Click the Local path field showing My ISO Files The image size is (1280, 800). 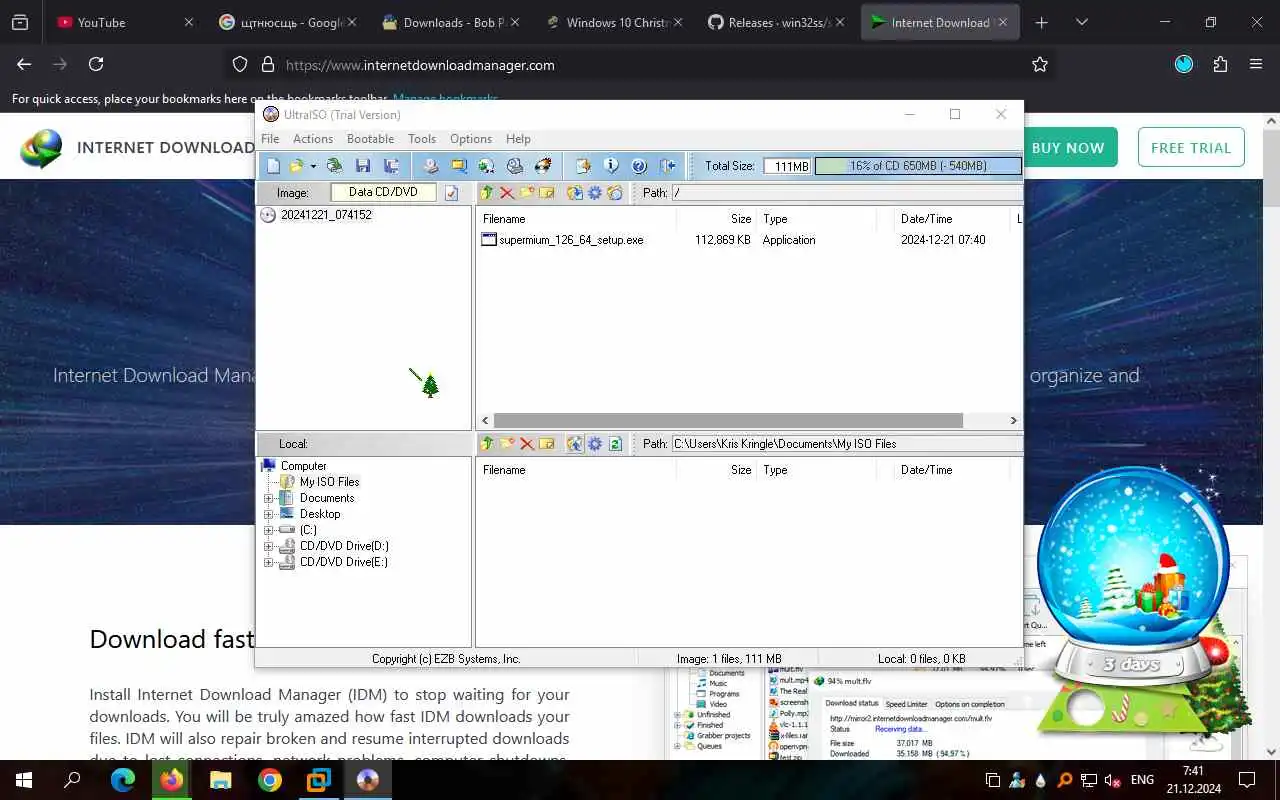(846, 444)
